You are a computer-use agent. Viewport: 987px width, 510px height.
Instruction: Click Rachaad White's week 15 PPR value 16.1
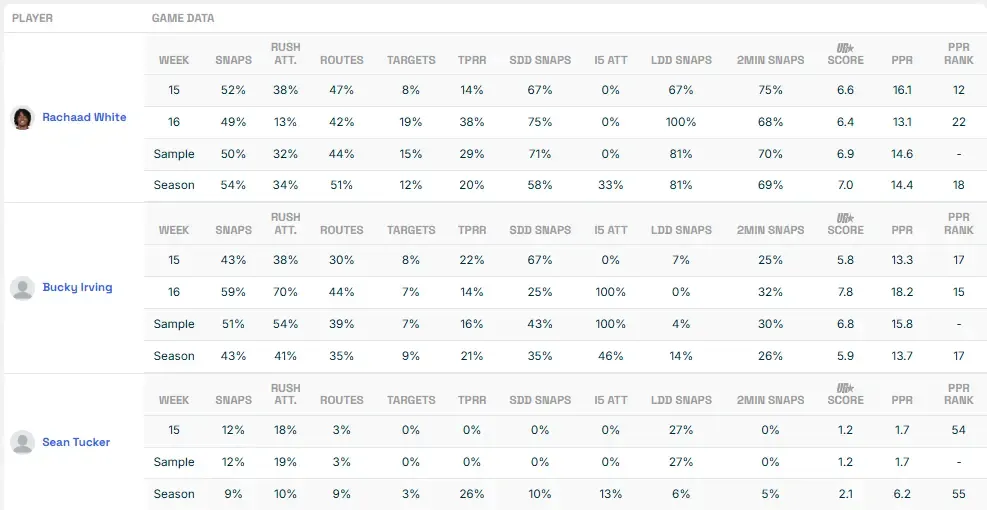(x=902, y=90)
